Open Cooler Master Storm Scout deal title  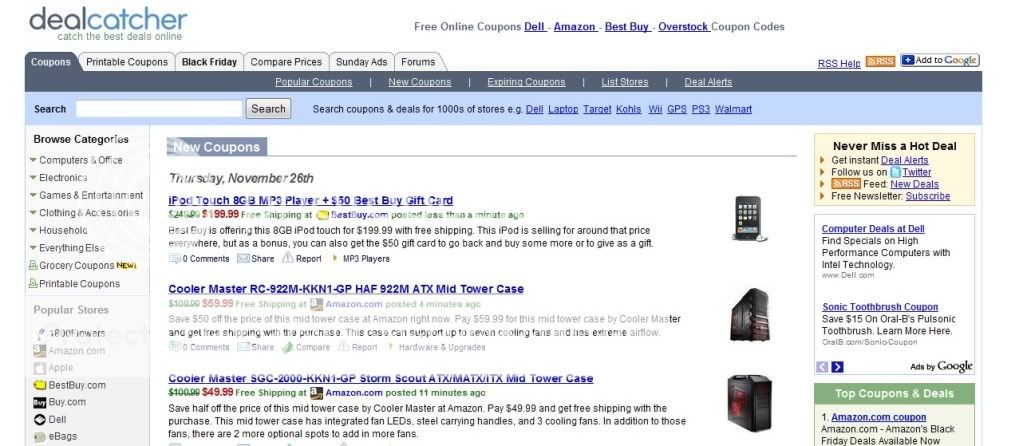coord(381,378)
